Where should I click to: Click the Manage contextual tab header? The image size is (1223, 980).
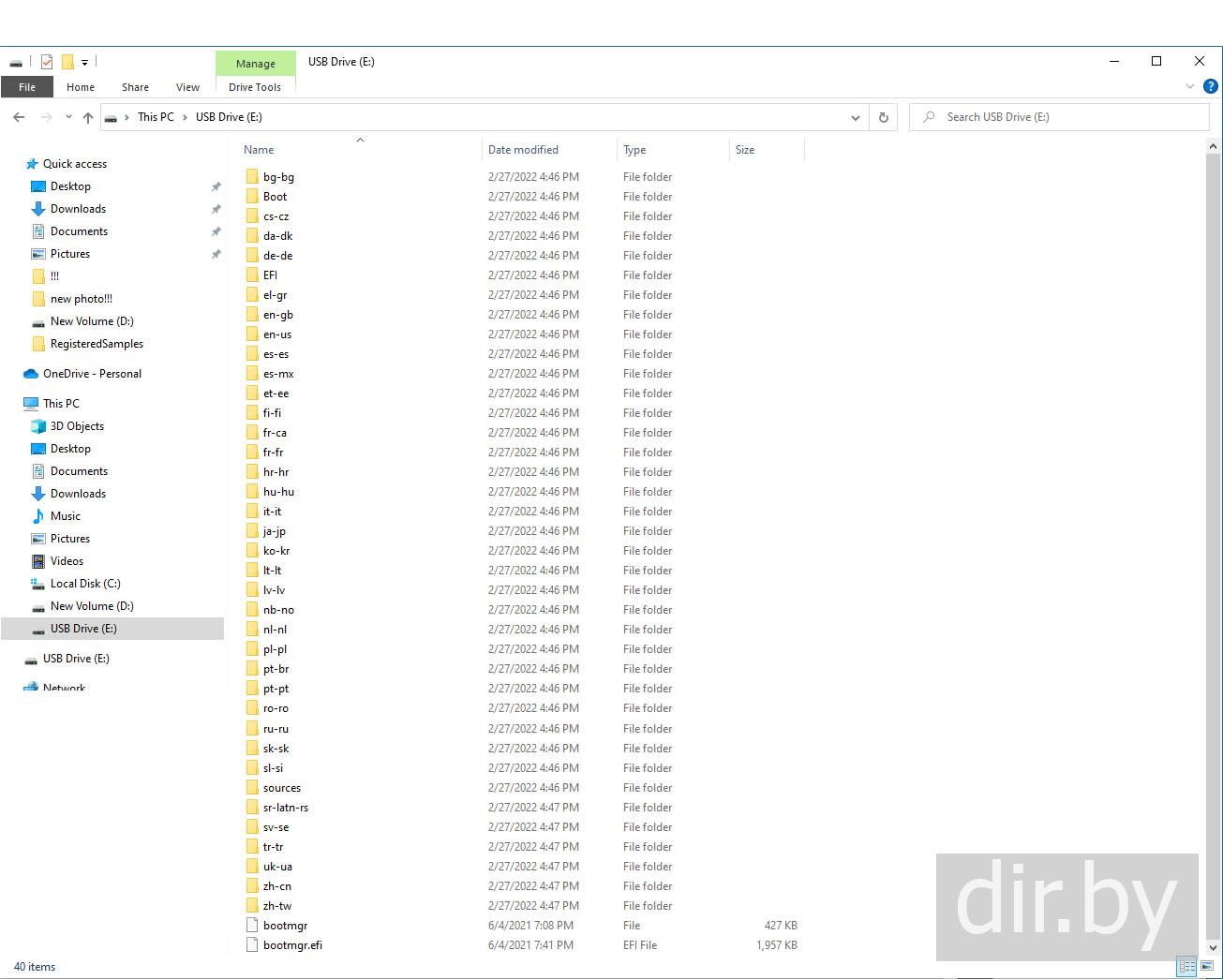tap(256, 64)
